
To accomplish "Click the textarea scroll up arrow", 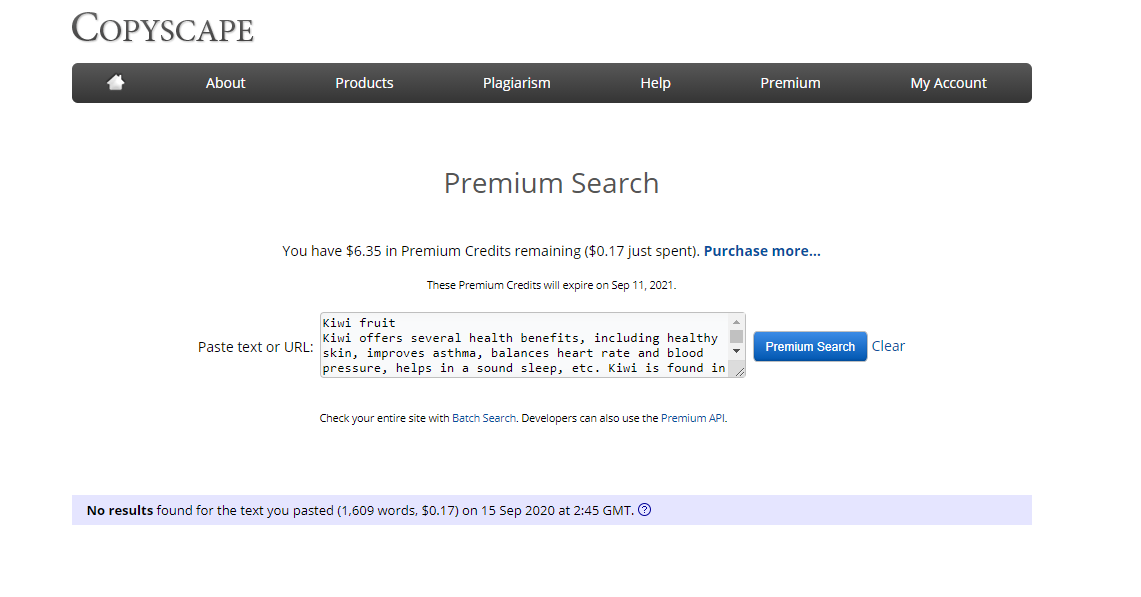I will 736,321.
